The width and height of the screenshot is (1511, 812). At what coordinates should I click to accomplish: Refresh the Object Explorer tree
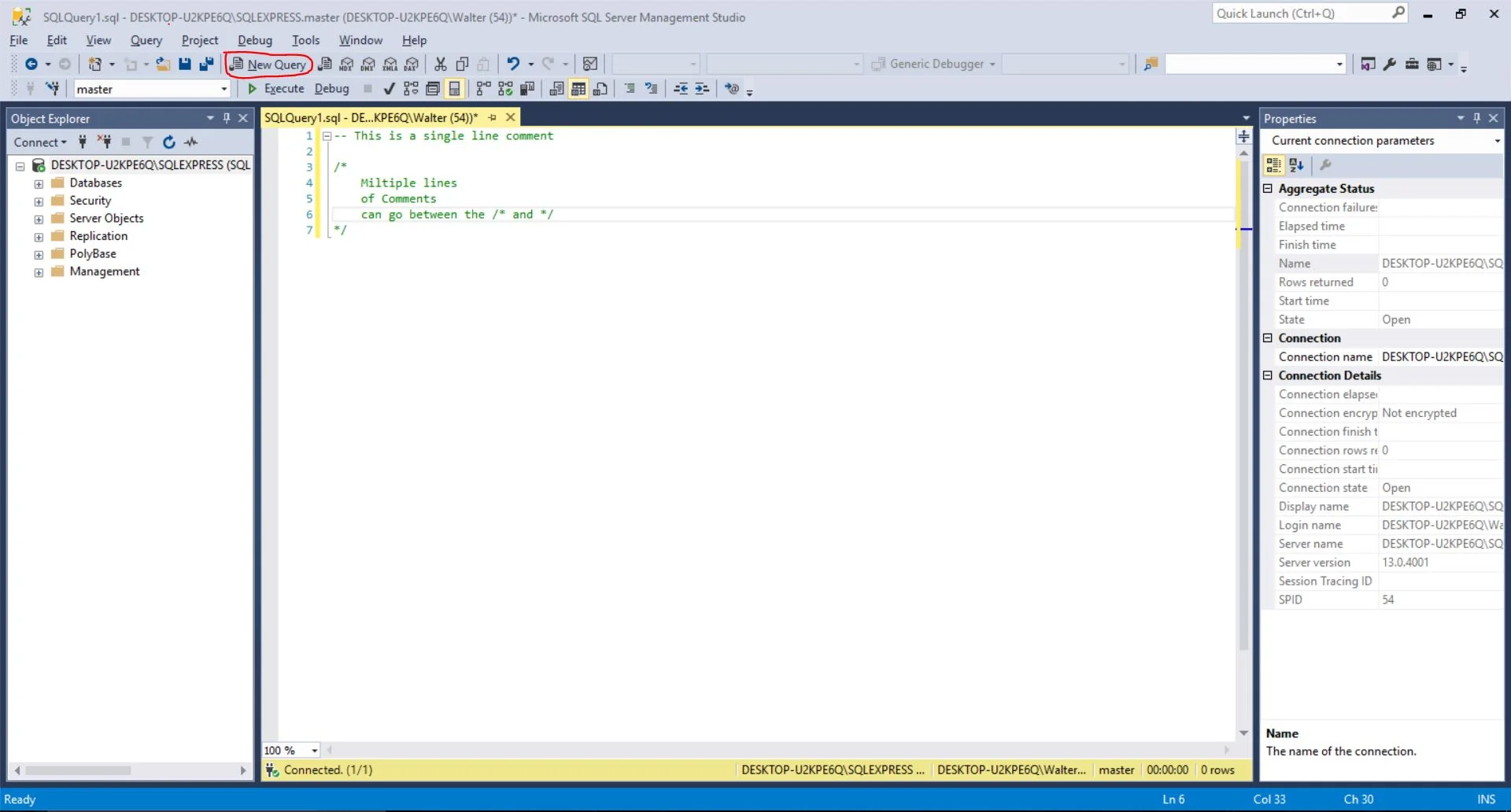[168, 142]
